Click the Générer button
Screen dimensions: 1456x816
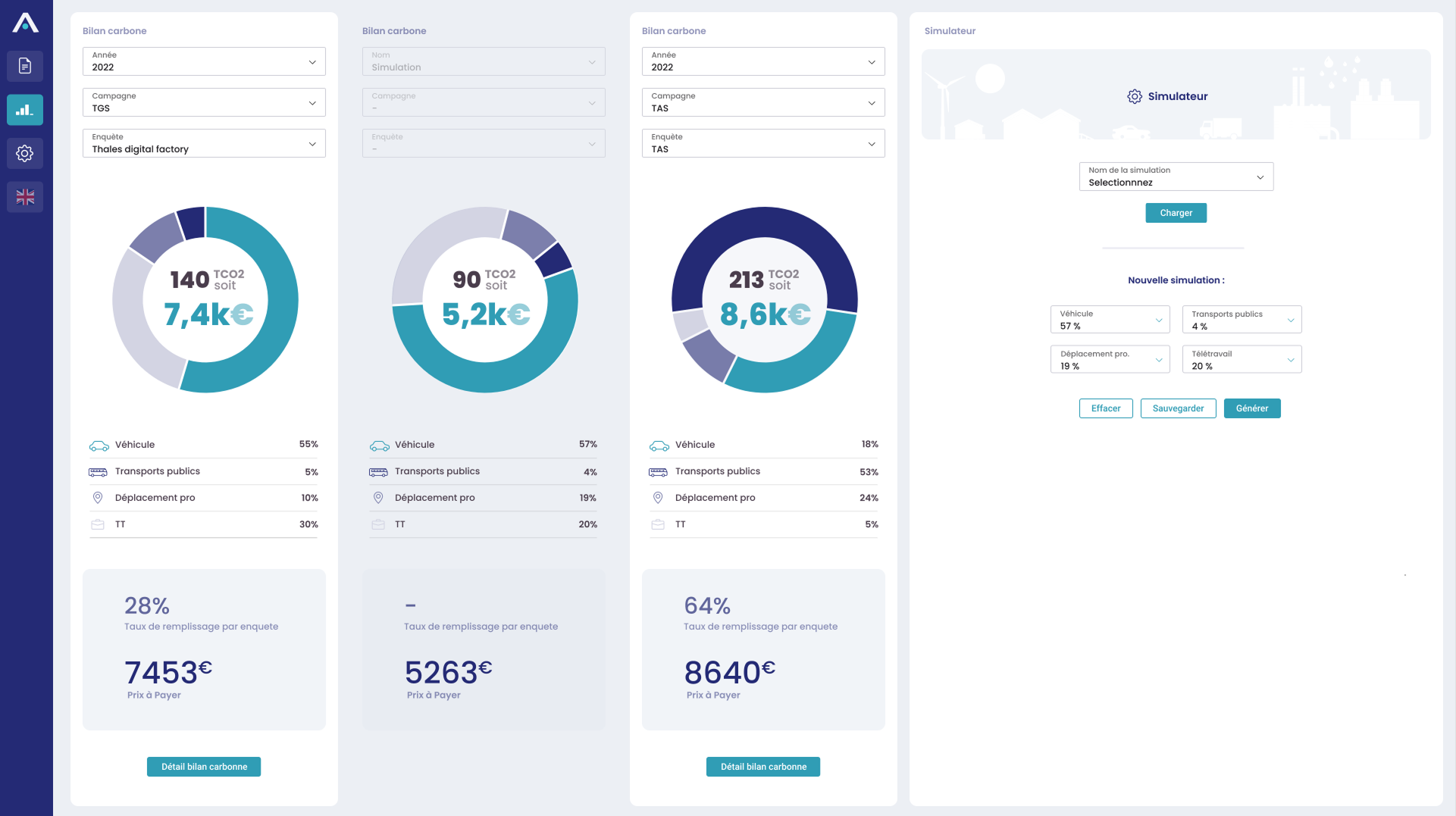[1251, 408]
